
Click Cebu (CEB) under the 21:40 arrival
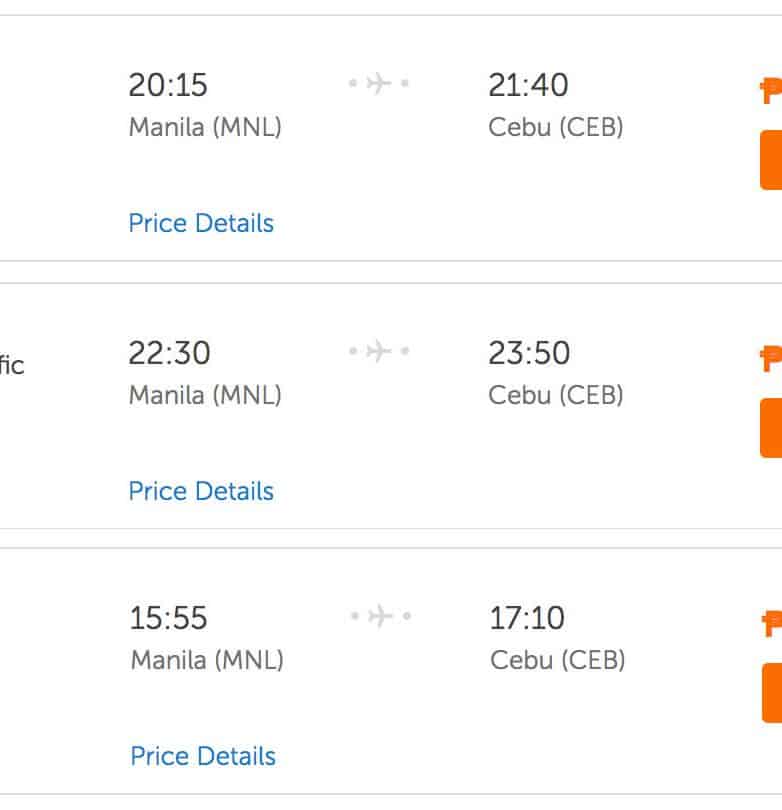[555, 128]
